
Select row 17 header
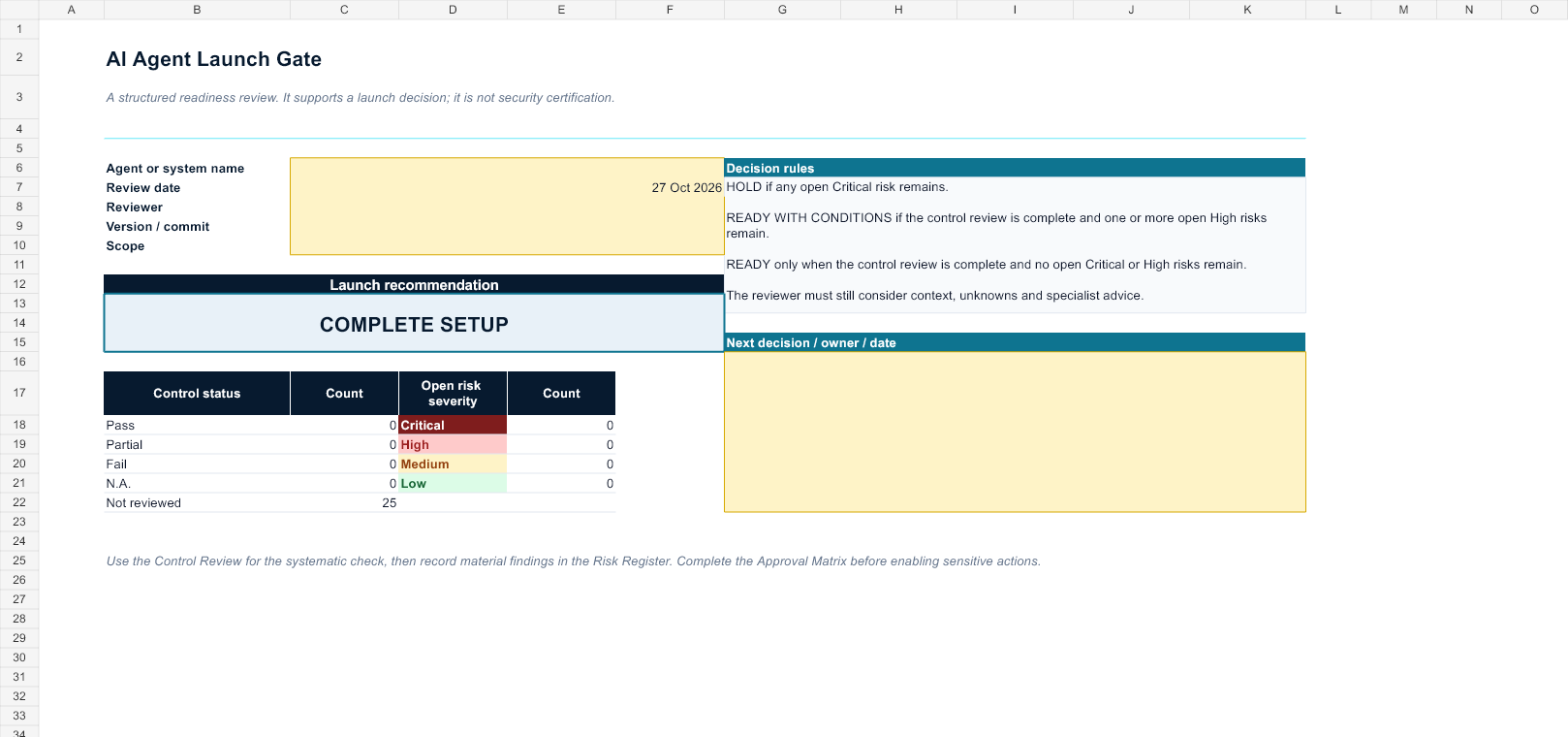click(19, 393)
